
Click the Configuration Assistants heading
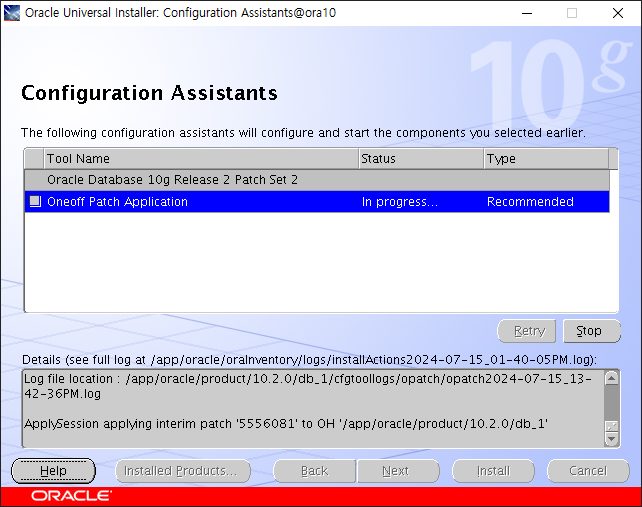click(x=149, y=93)
